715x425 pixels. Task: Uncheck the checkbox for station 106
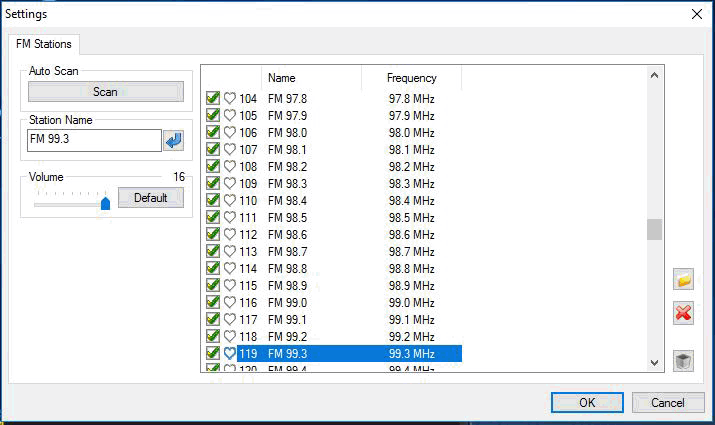pos(212,132)
